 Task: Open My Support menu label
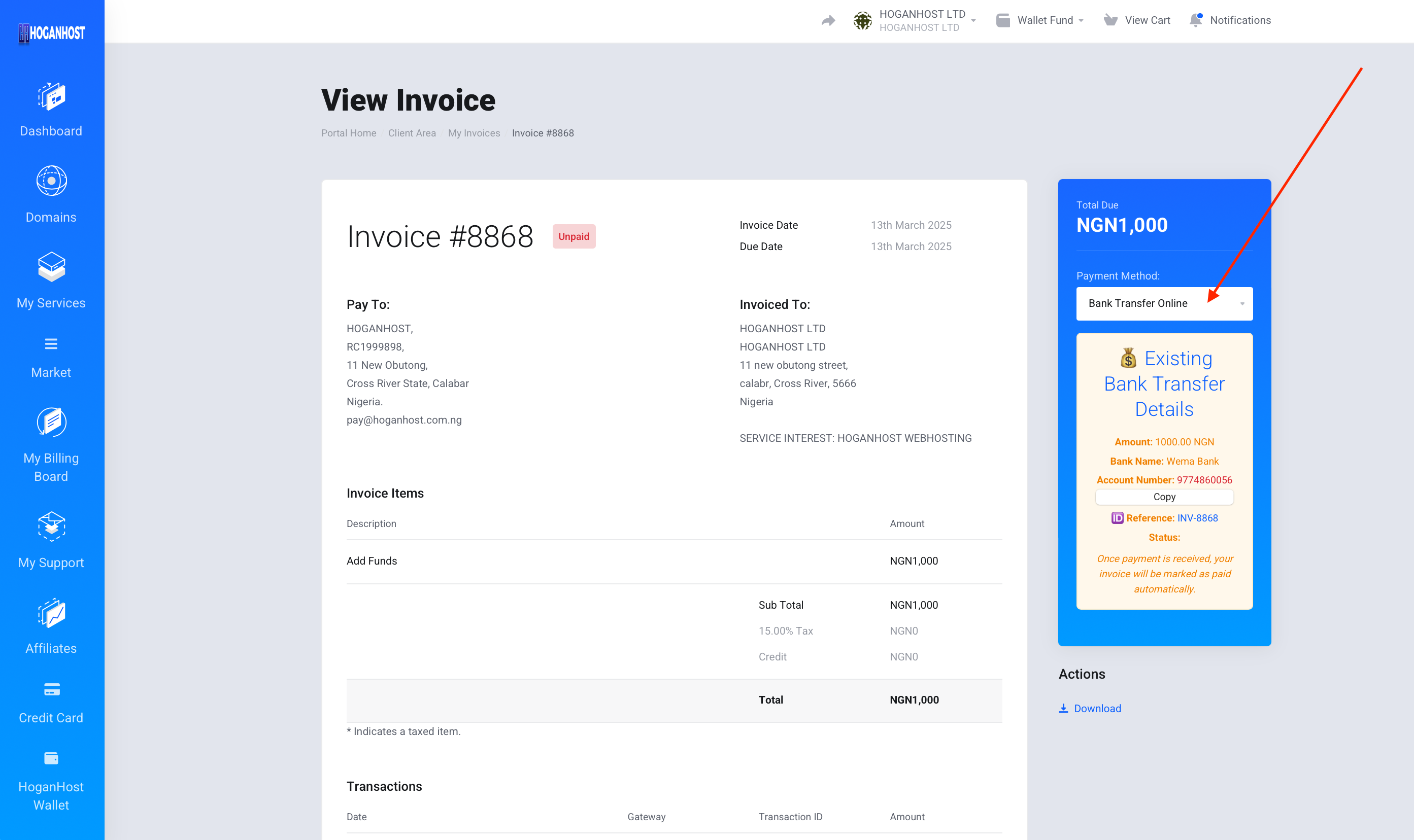51,563
